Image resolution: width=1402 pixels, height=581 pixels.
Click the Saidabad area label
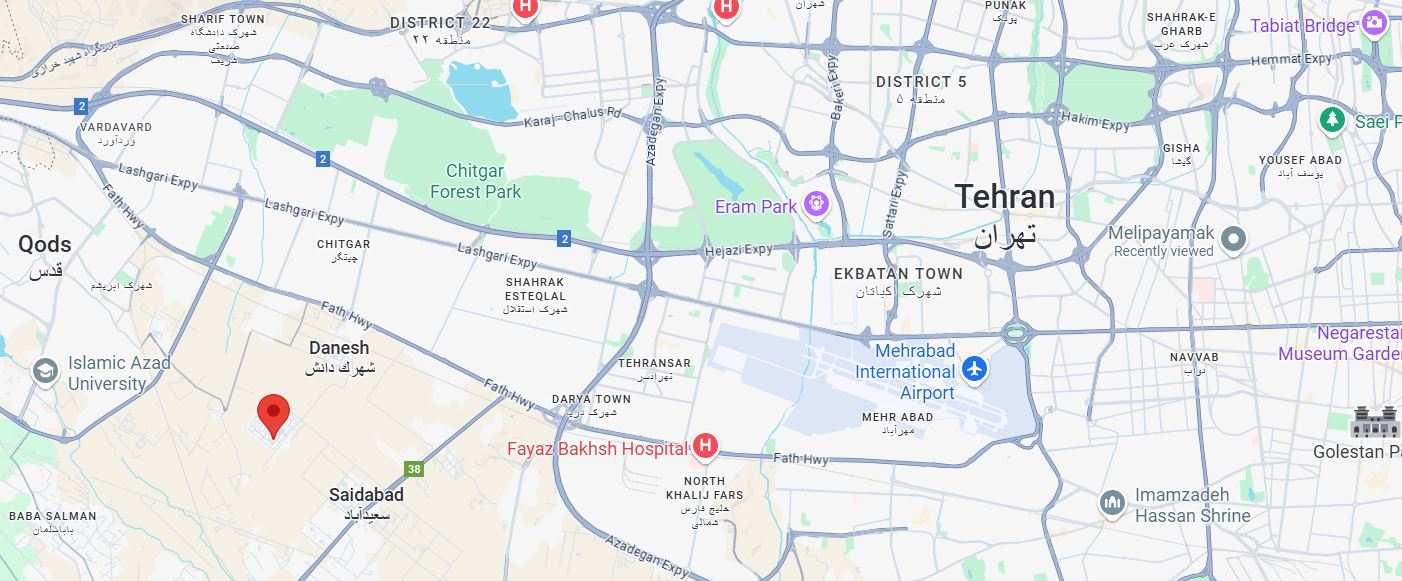(x=366, y=495)
